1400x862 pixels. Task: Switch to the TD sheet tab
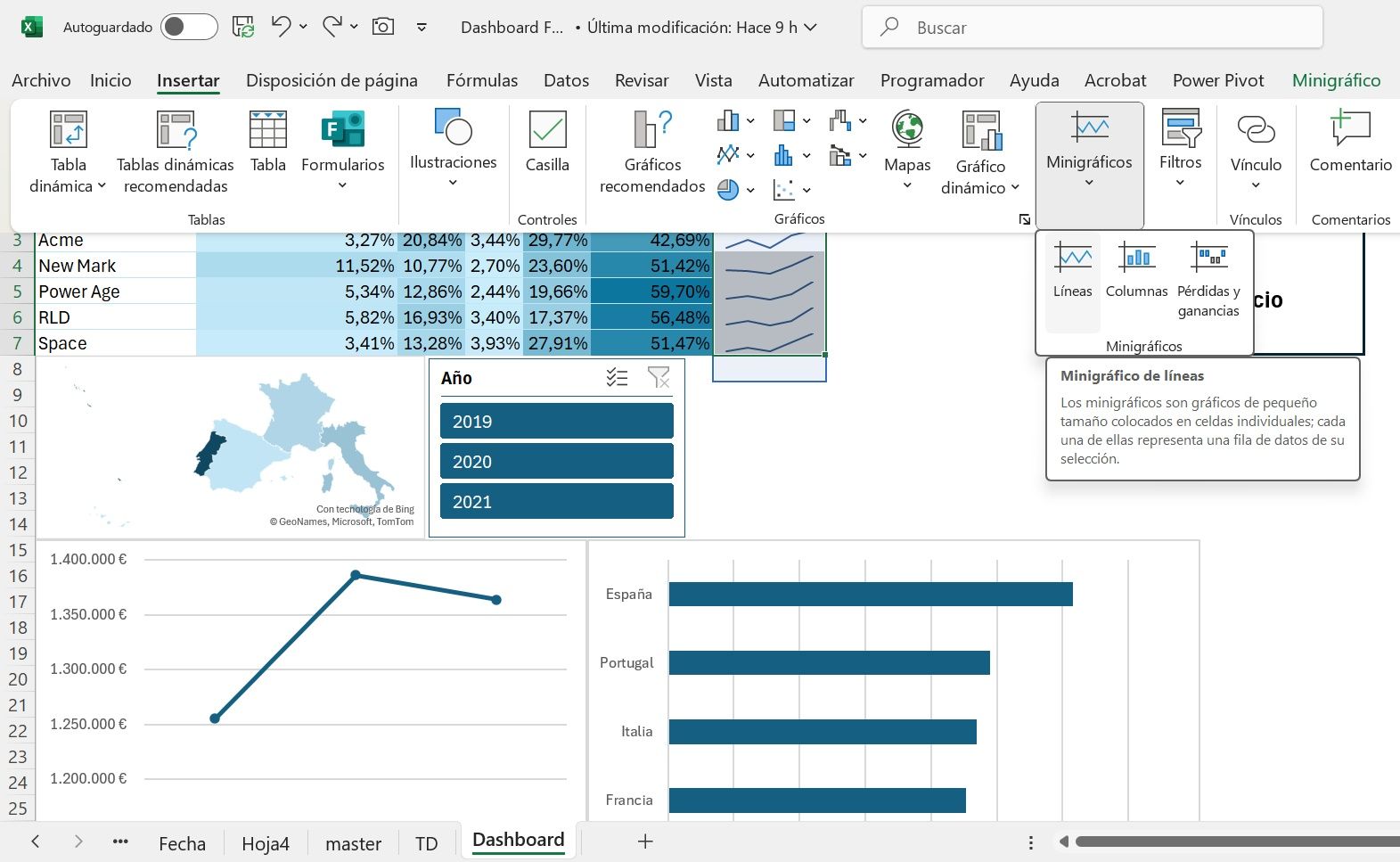coord(427,843)
